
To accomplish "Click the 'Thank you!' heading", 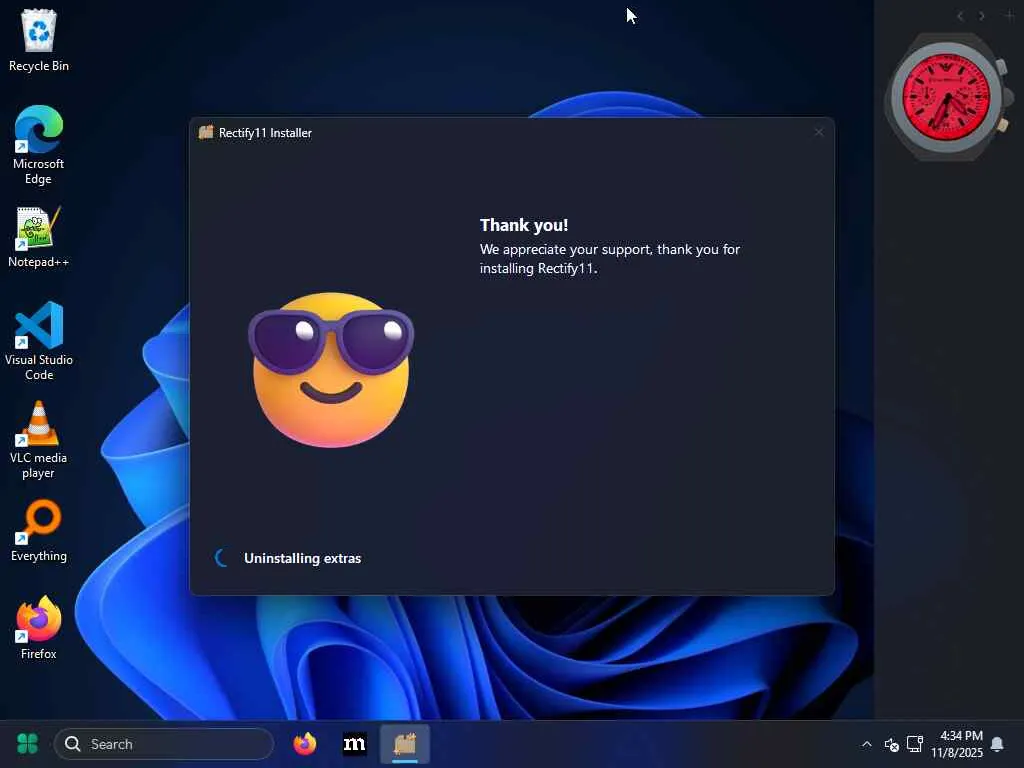I will pos(524,225).
